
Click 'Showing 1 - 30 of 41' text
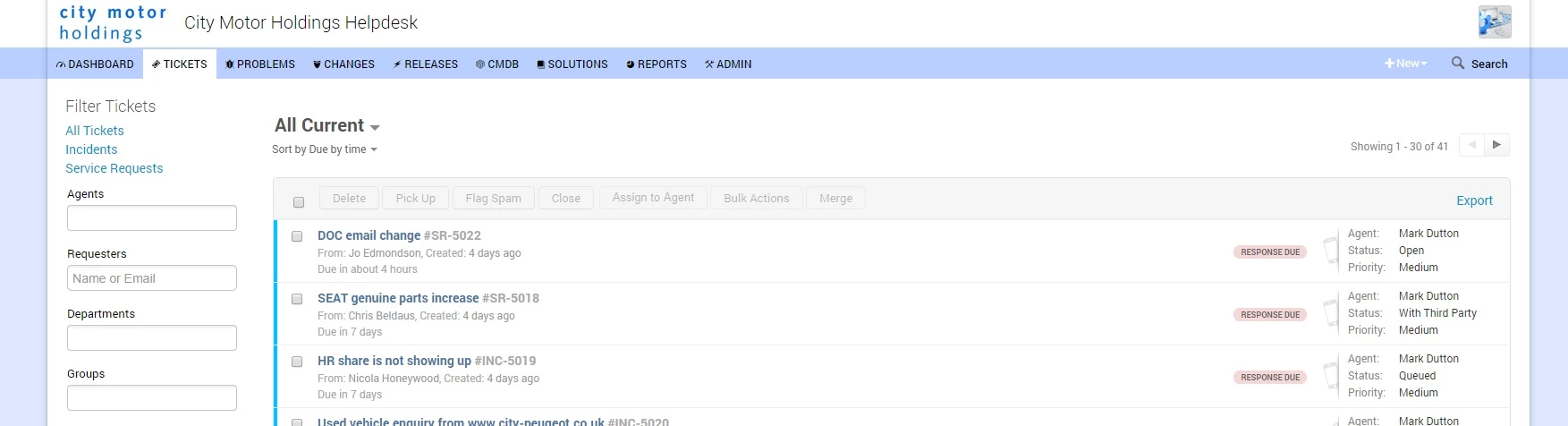1399,147
